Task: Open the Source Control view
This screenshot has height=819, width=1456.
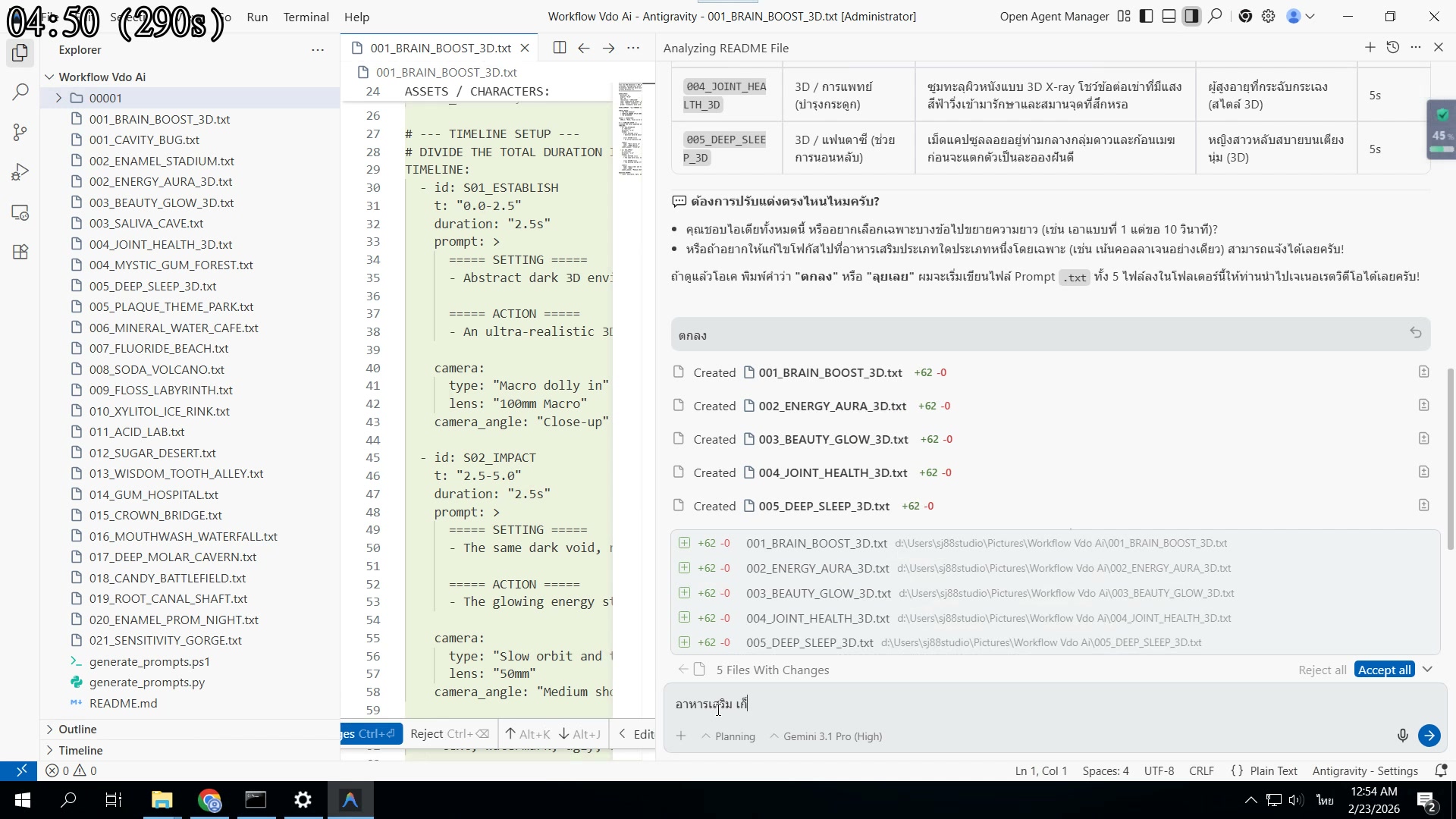Action: [x=20, y=133]
